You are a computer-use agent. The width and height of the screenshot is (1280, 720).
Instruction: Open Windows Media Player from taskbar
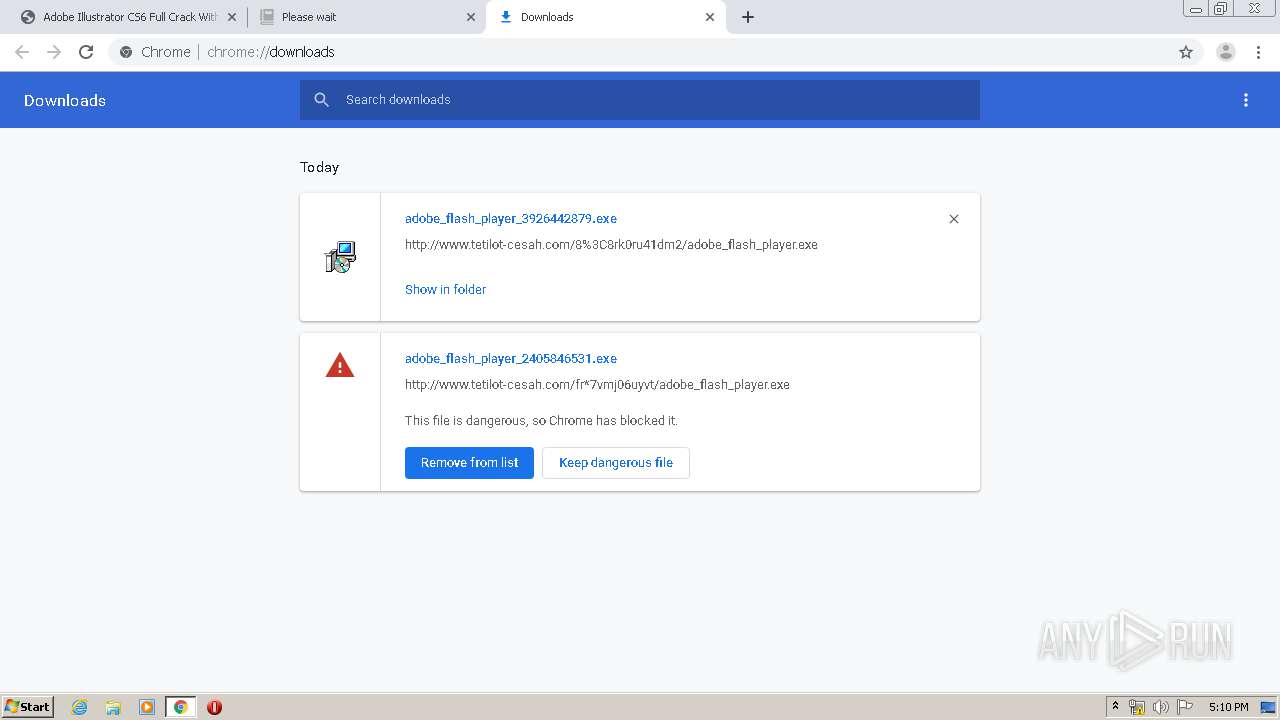(147, 707)
